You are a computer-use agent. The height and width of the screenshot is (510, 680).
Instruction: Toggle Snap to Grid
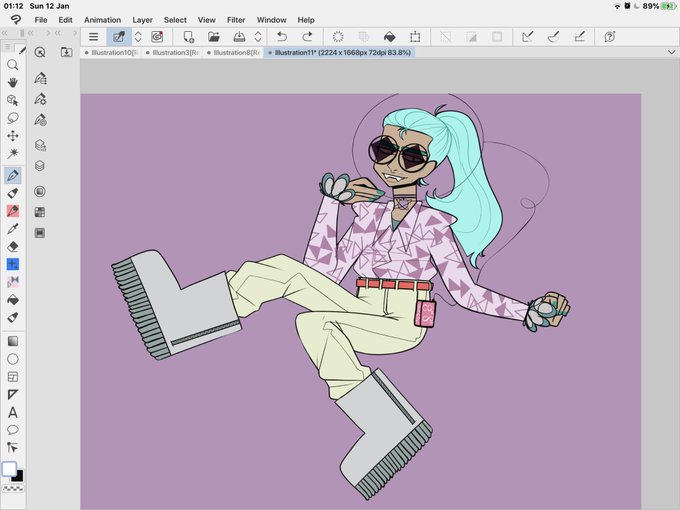[579, 37]
